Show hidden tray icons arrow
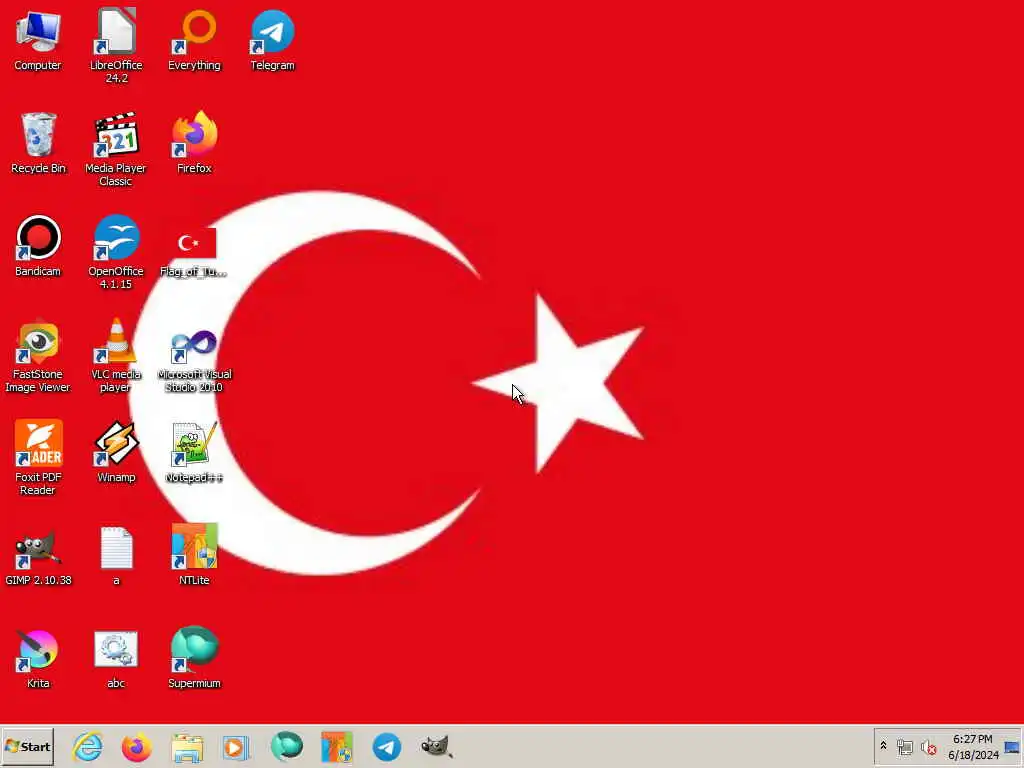The image size is (1024, 768). point(883,746)
